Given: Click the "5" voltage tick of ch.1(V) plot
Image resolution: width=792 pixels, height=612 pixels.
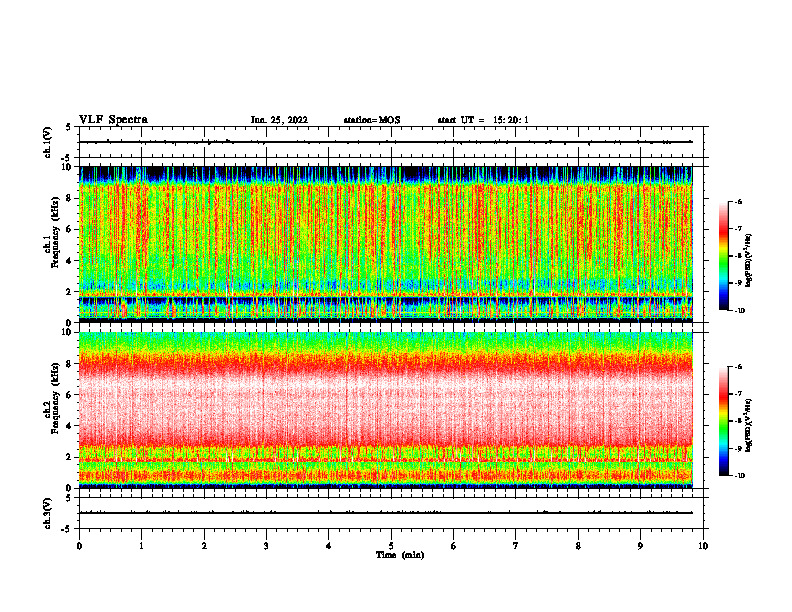Looking at the screenshot, I should [69, 127].
